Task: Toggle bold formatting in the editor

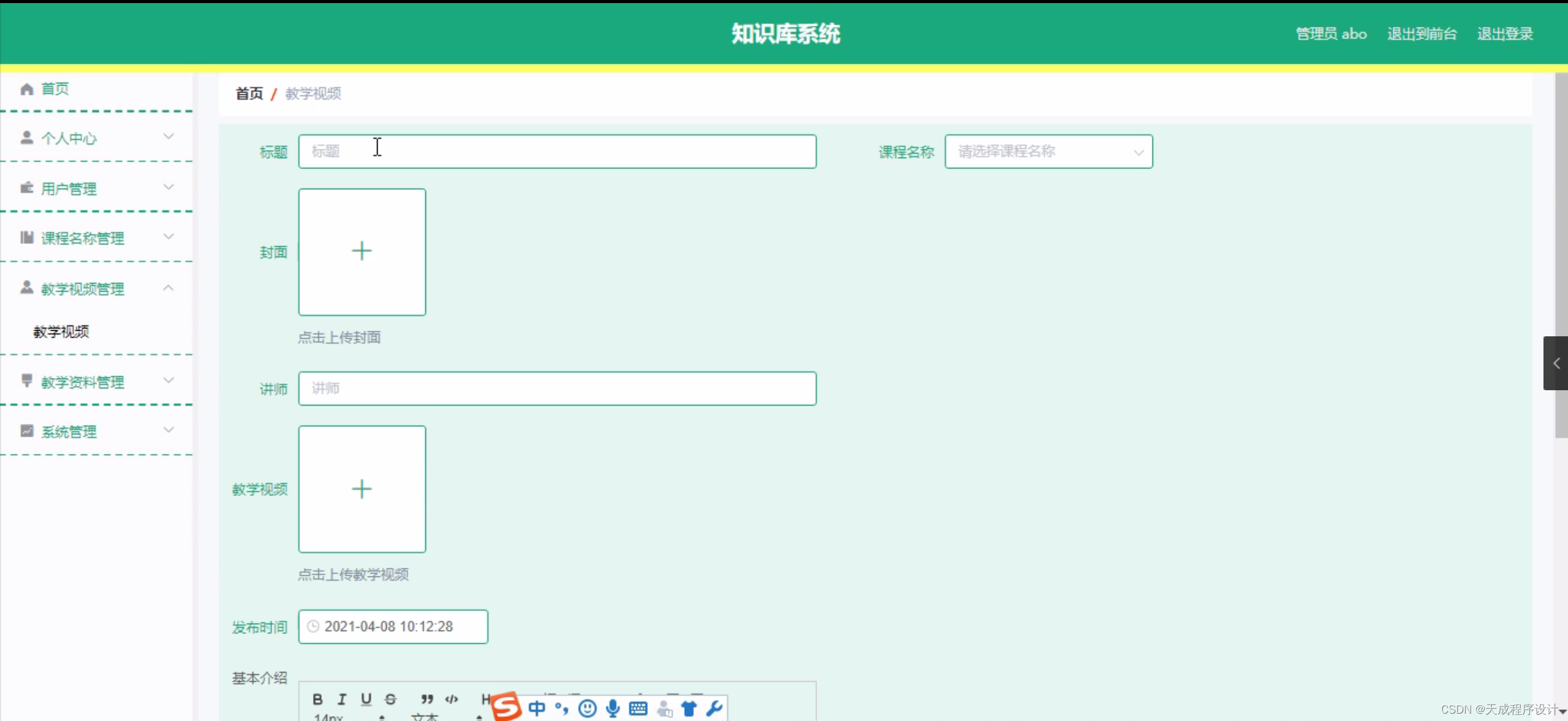Action: click(318, 699)
